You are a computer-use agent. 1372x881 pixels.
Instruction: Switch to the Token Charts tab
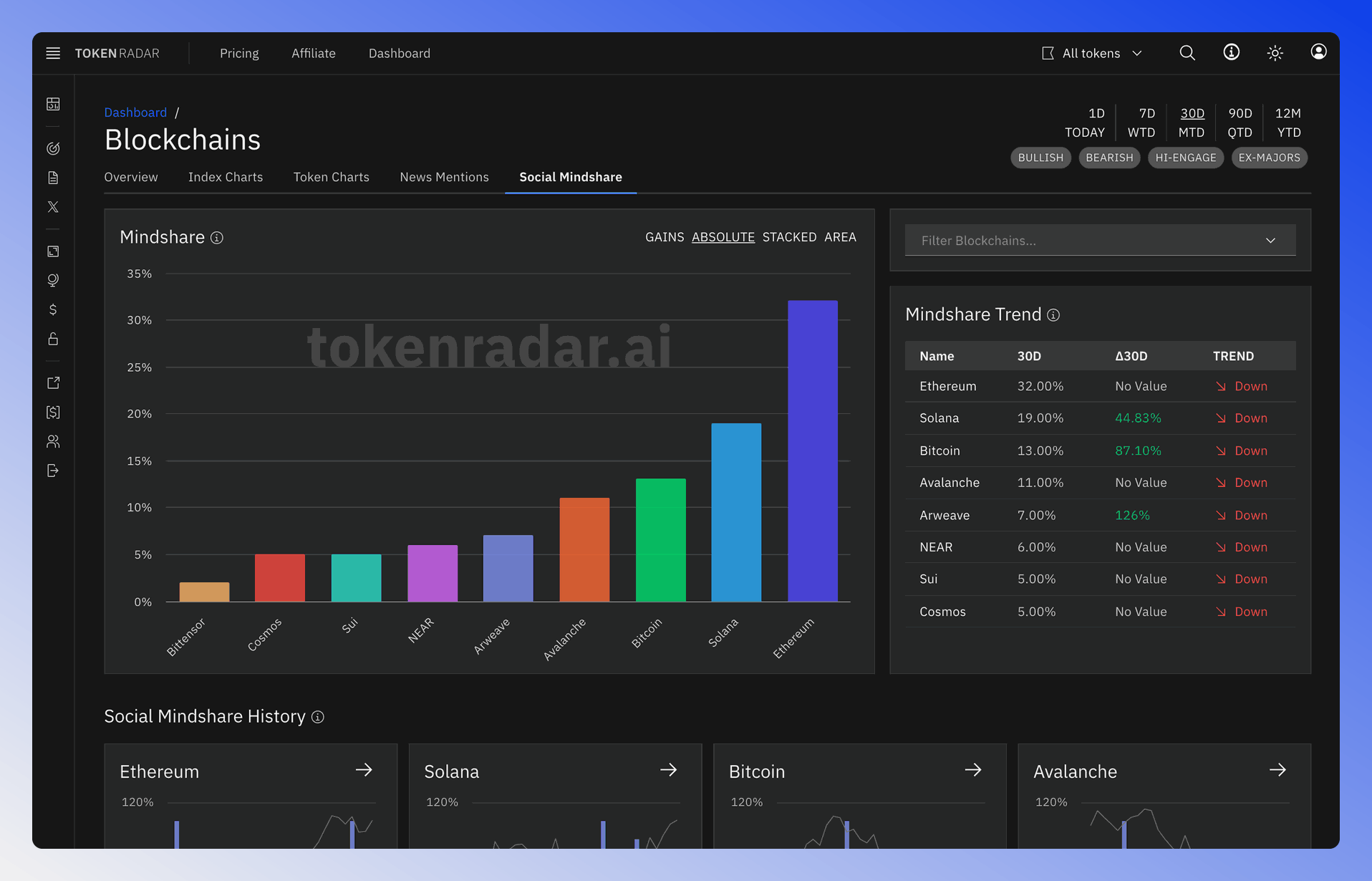[x=331, y=177]
